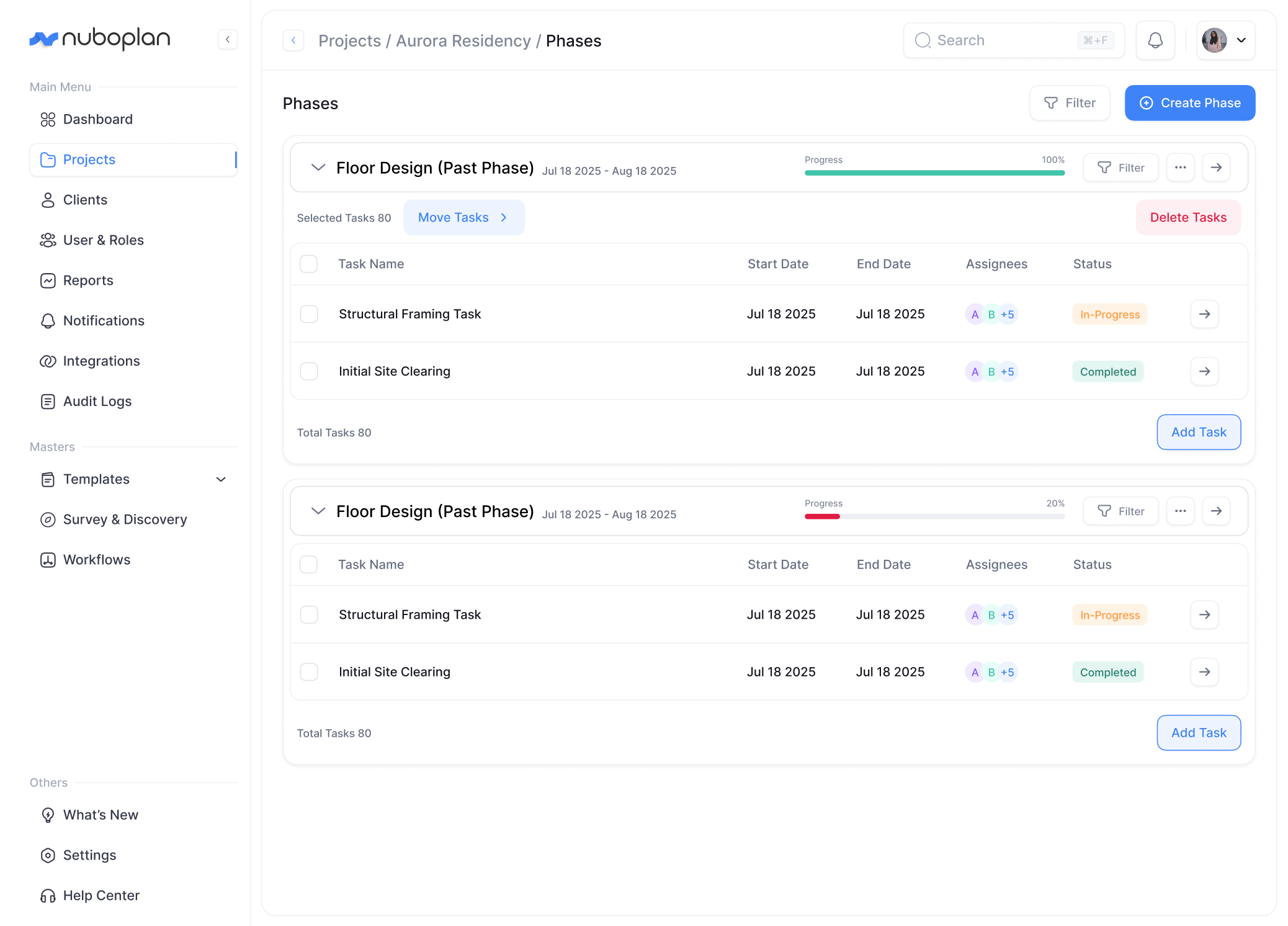The height and width of the screenshot is (926, 1288).
Task: Open Integrations from the sidebar
Action: [101, 361]
